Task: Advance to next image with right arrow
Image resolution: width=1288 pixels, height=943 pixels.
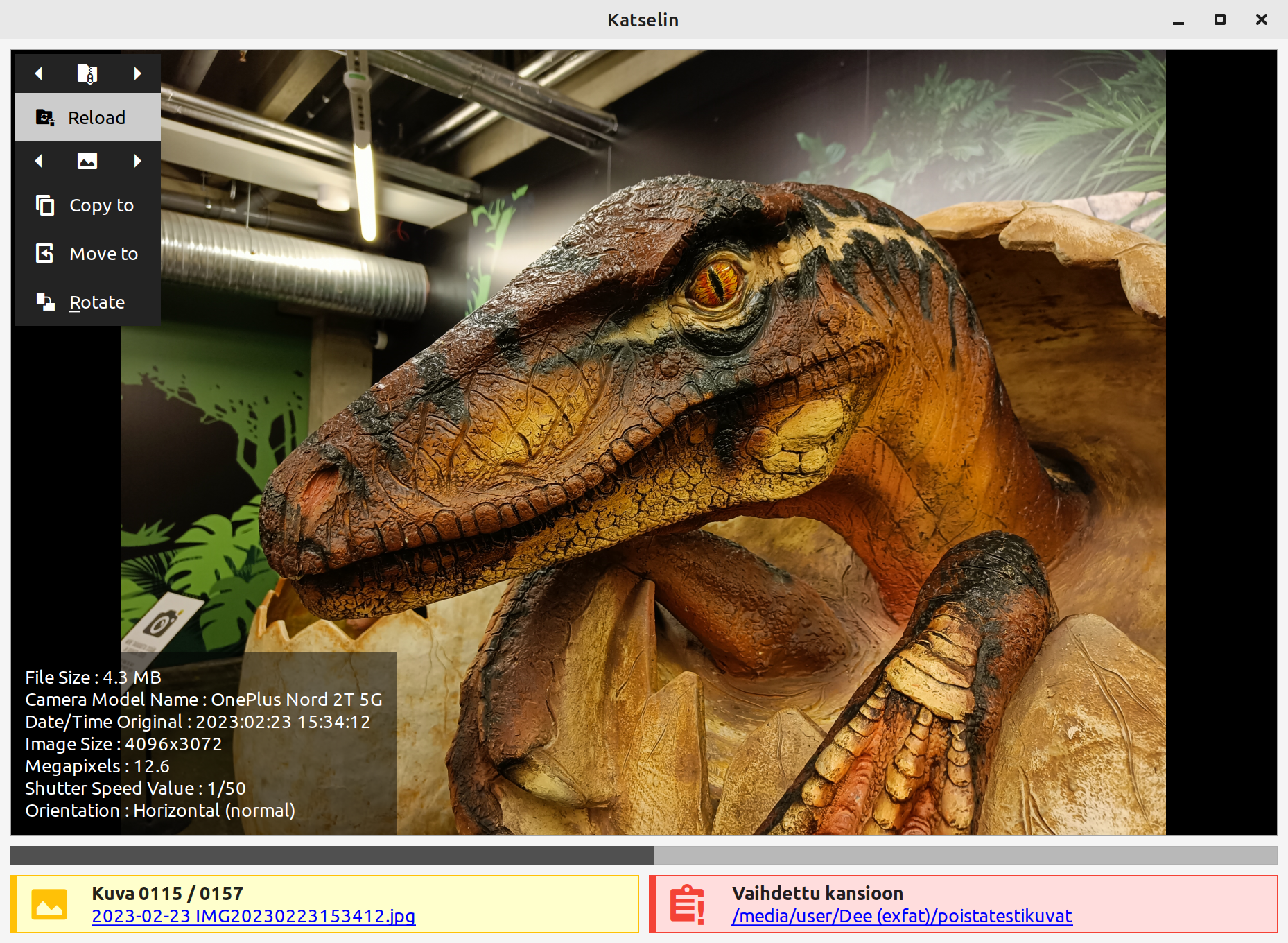Action: pos(137,161)
